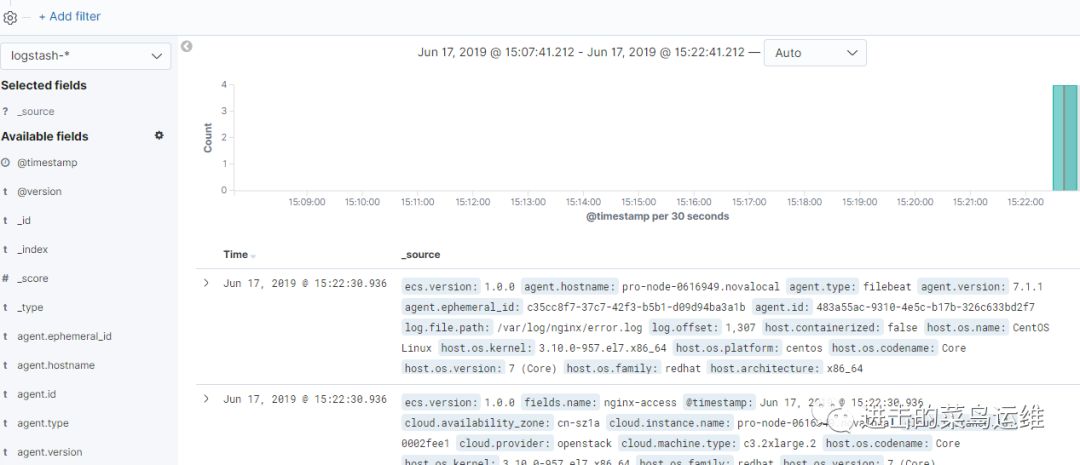Click the histogram bar at 15:22:30

point(1065,137)
